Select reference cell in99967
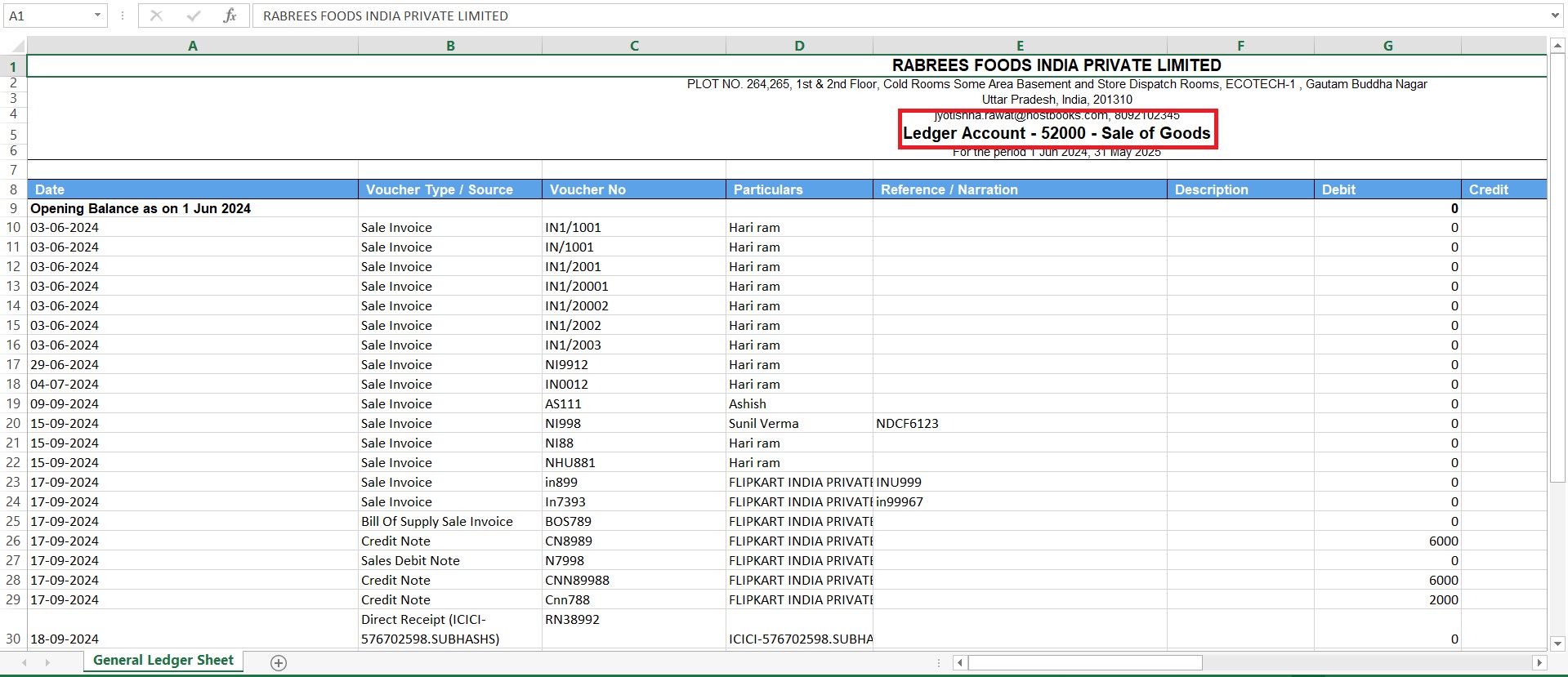The width and height of the screenshot is (1568, 677). pyautogui.click(x=1020, y=501)
